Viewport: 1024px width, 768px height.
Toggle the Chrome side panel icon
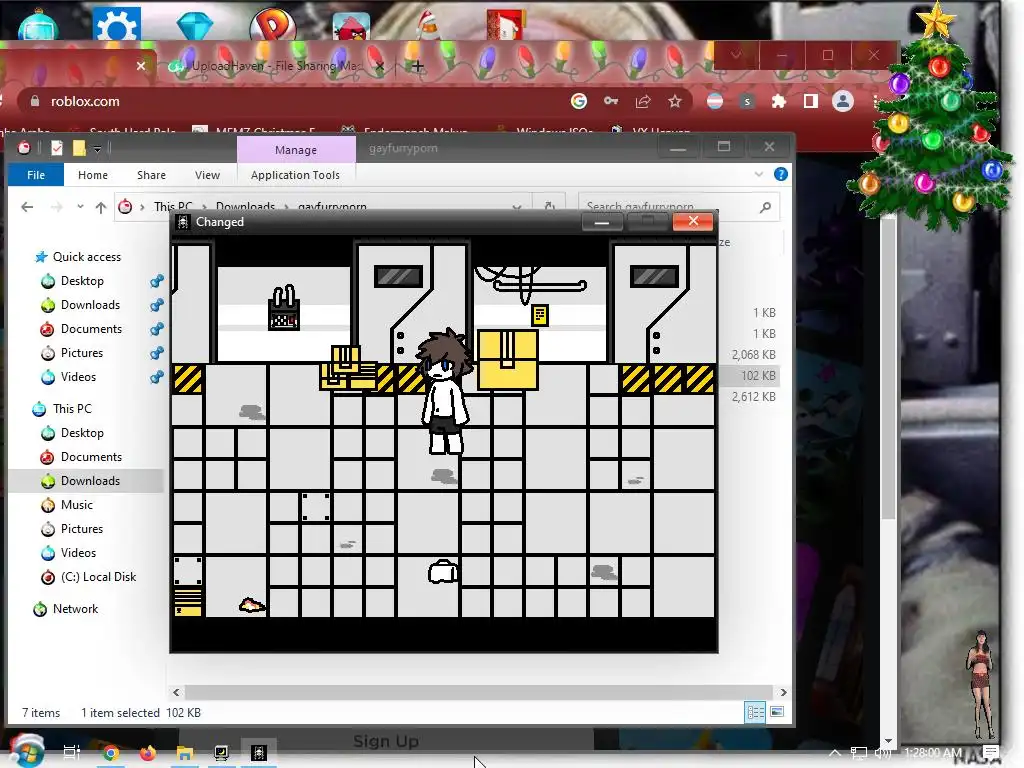(810, 101)
